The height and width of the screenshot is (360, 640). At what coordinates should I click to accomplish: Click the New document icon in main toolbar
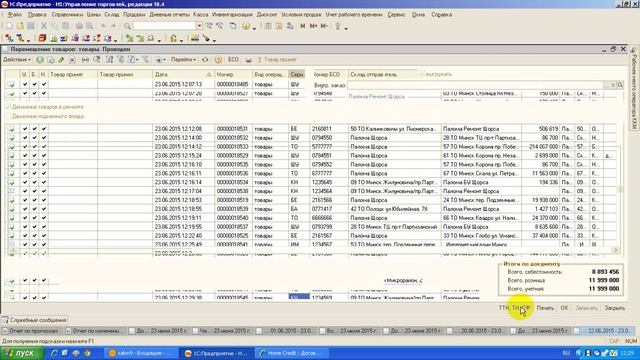(x=9, y=26)
